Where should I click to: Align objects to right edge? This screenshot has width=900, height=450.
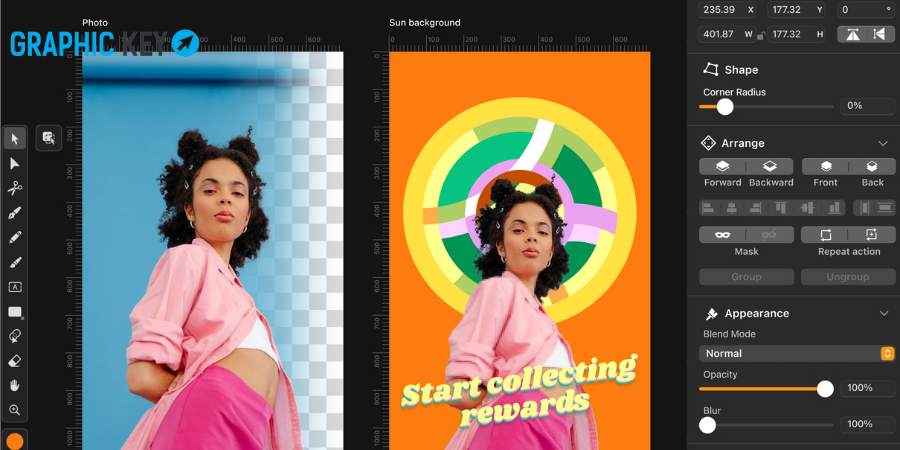point(756,208)
